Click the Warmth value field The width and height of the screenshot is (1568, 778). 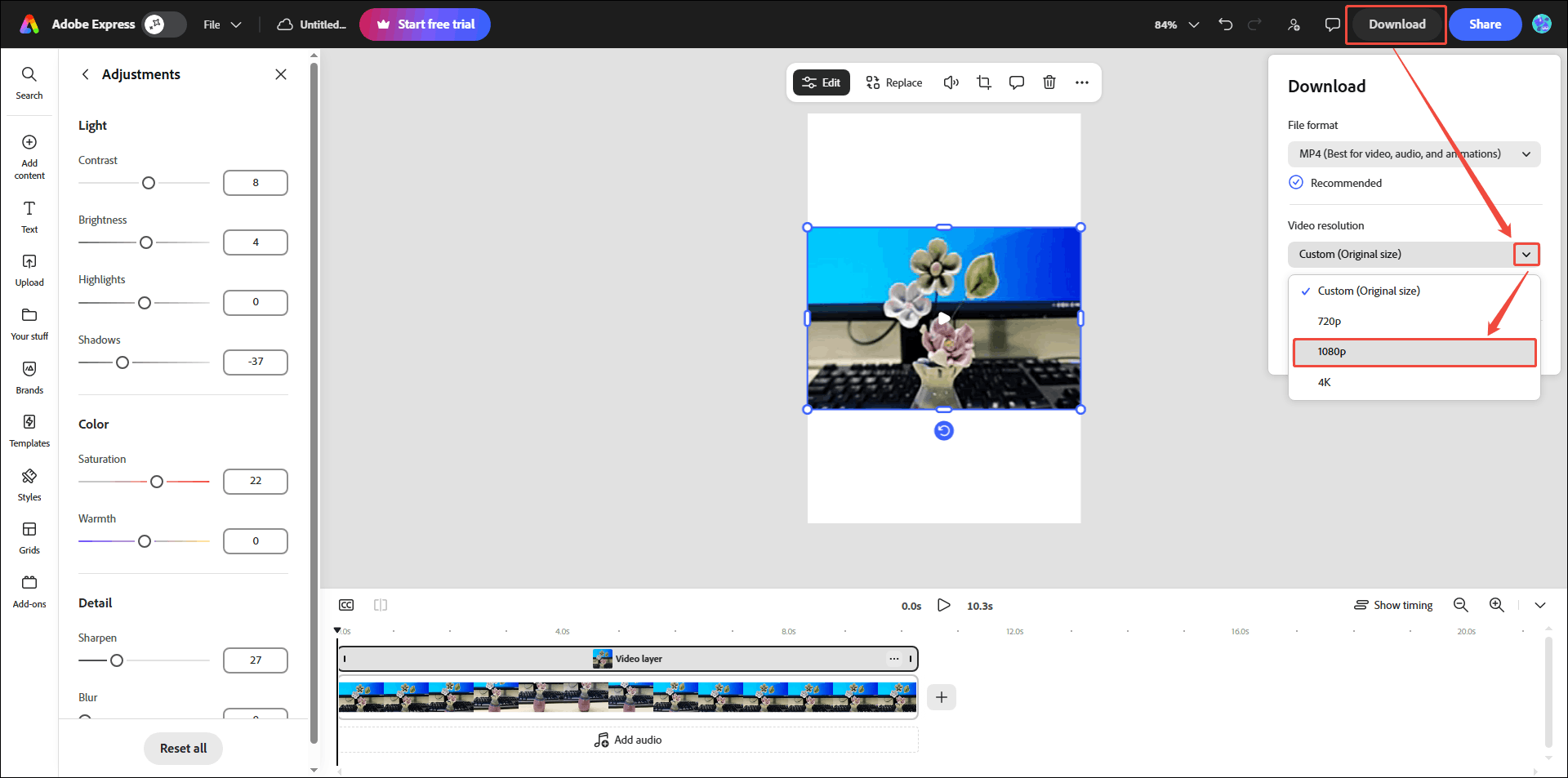[x=256, y=541]
